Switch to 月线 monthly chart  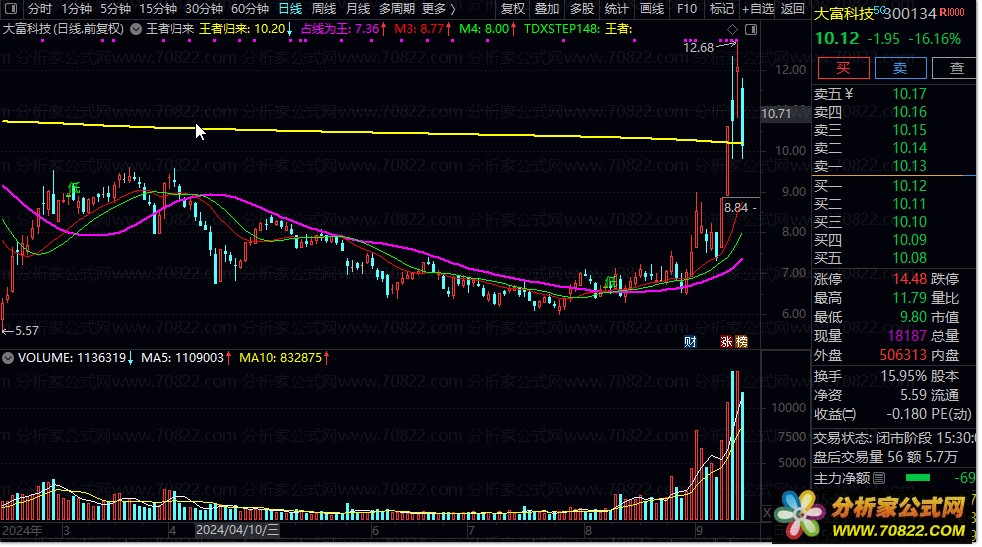point(358,9)
